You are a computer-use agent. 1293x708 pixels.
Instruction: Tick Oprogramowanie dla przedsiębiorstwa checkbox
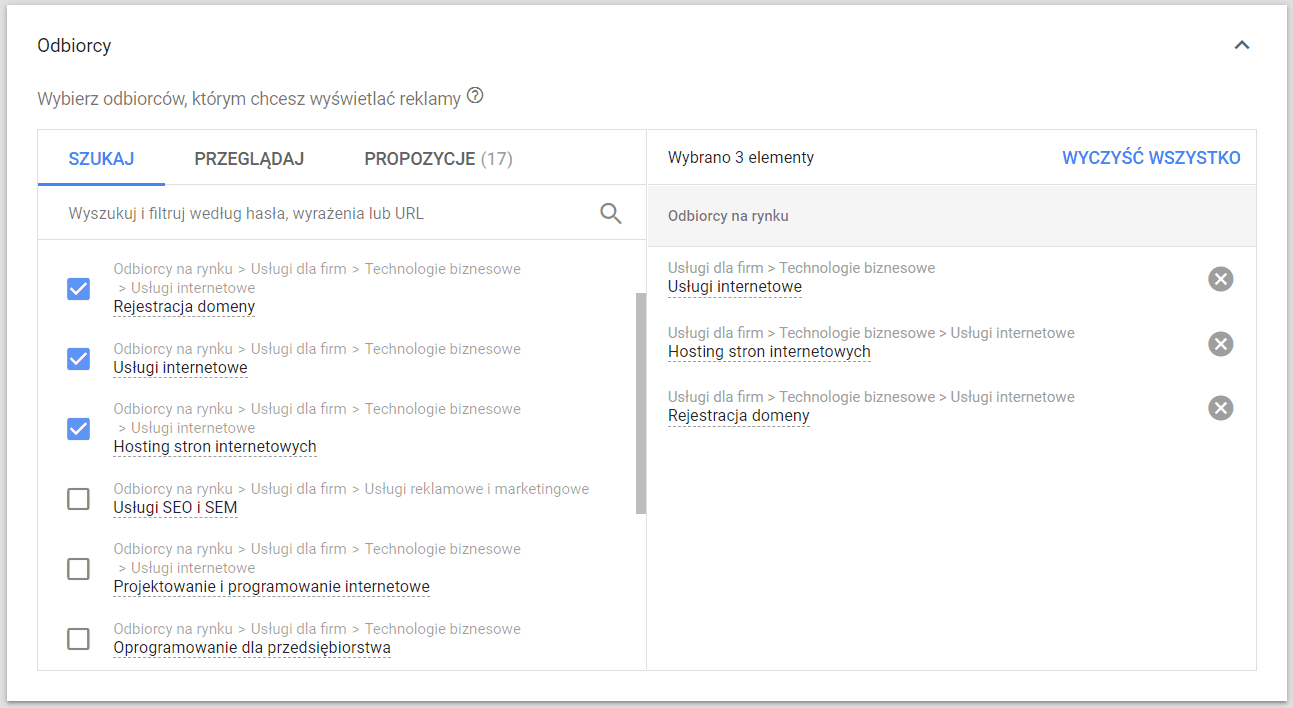pyautogui.click(x=78, y=639)
